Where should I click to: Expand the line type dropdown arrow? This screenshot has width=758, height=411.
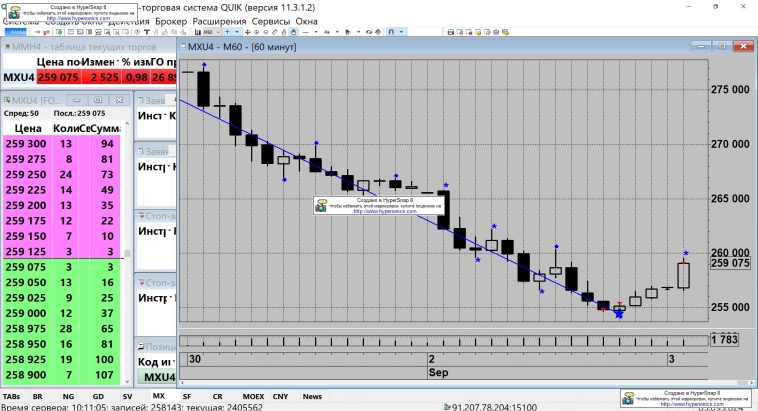[x=316, y=32]
